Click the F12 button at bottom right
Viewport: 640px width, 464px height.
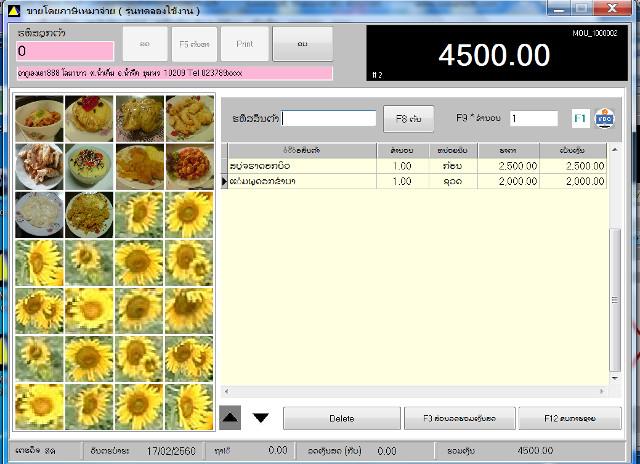point(570,418)
